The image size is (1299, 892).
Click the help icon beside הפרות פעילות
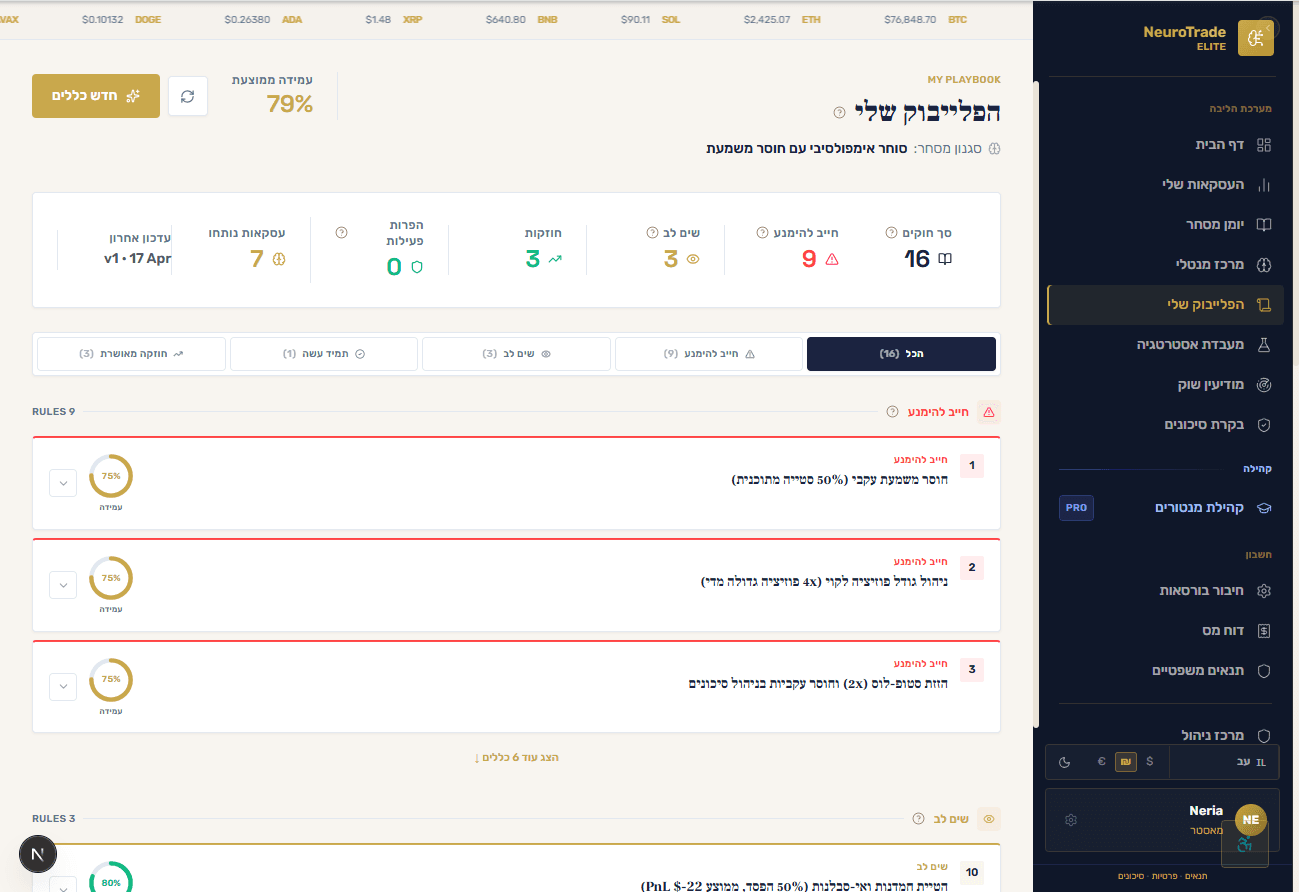click(x=341, y=233)
